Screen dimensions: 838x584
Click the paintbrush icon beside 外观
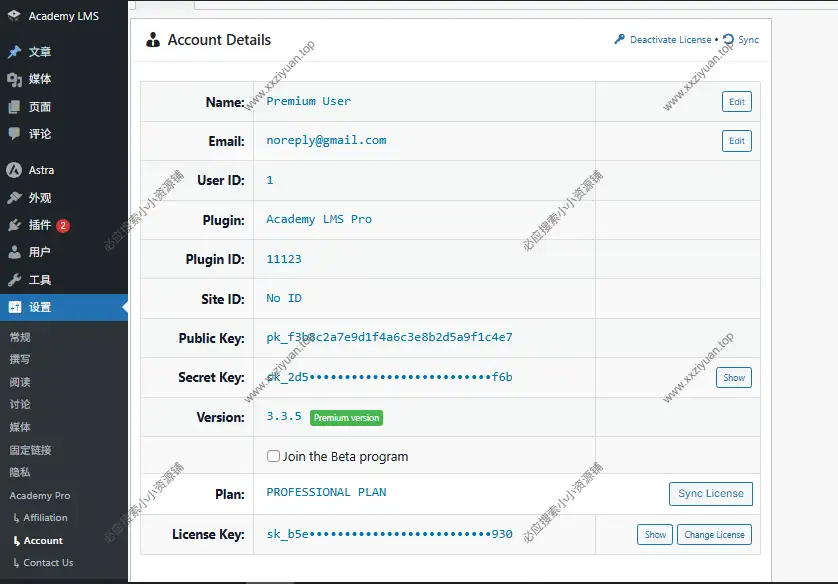point(14,198)
